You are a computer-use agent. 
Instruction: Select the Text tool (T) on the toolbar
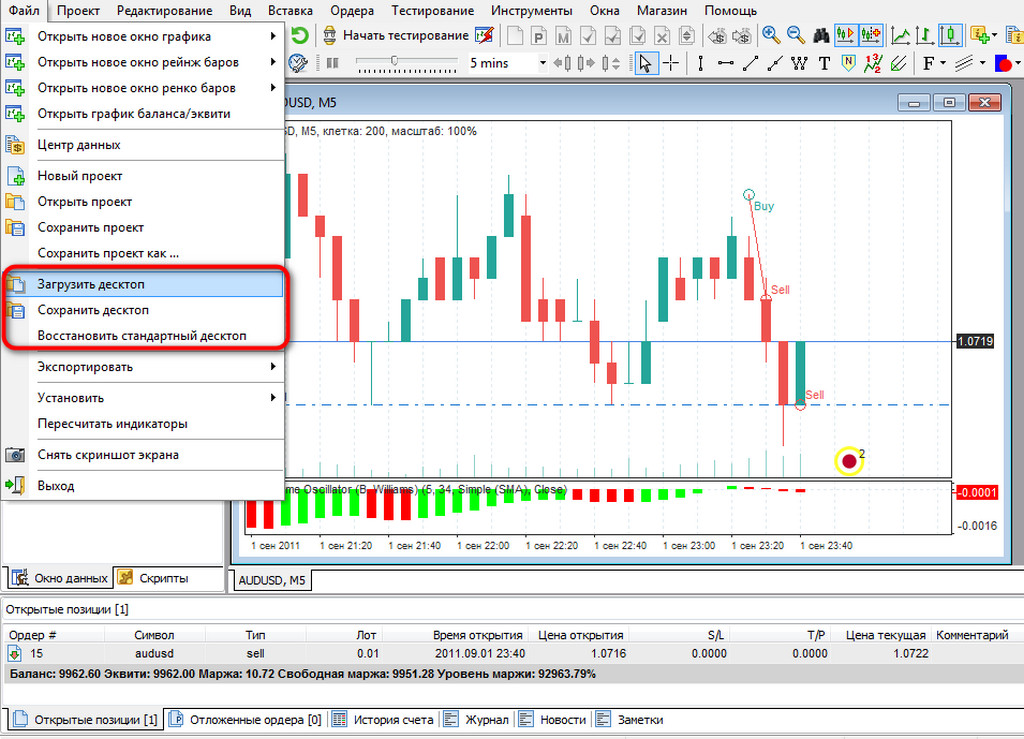point(823,62)
